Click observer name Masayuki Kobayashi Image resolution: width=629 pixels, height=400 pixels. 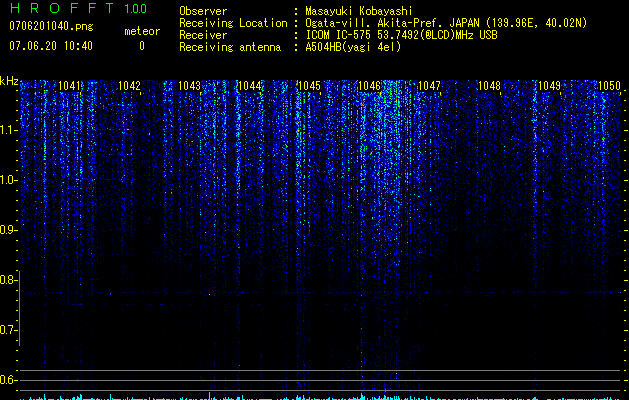(x=359, y=11)
